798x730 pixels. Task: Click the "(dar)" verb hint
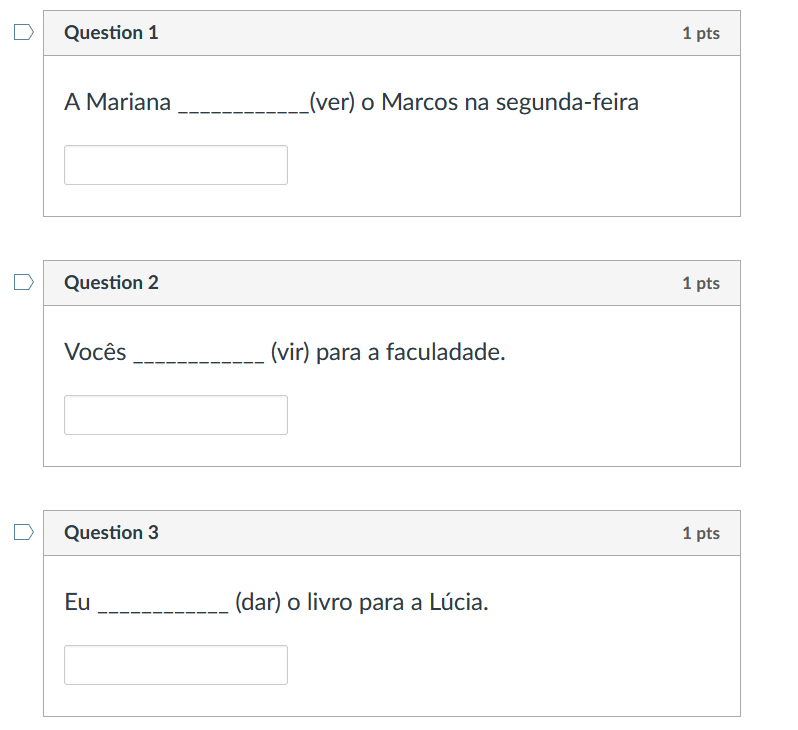[258, 603]
